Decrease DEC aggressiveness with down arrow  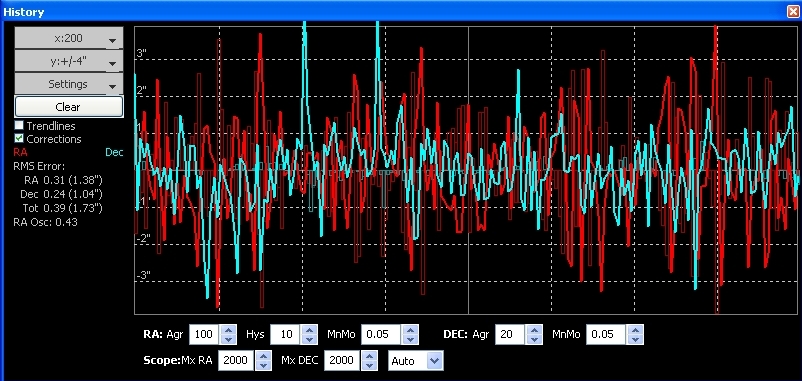[534, 340]
